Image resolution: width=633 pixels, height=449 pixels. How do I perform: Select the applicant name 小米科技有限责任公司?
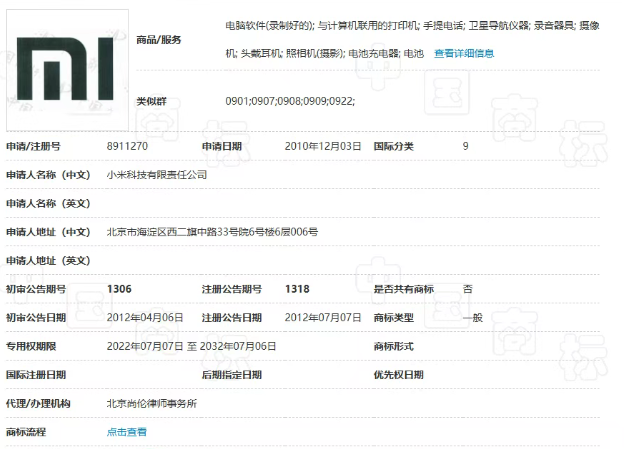[157, 174]
